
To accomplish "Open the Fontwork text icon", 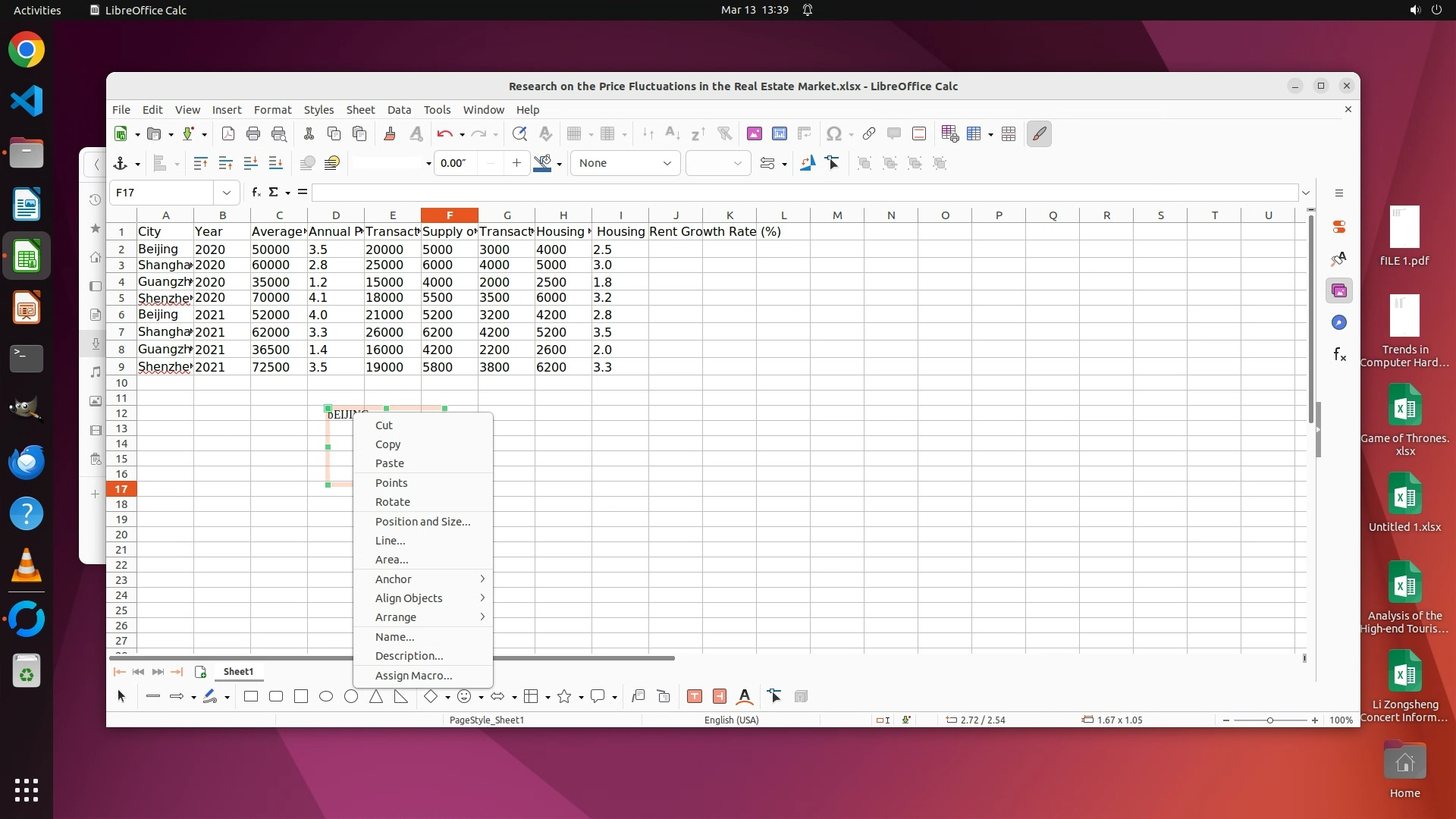I will pyautogui.click(x=745, y=696).
